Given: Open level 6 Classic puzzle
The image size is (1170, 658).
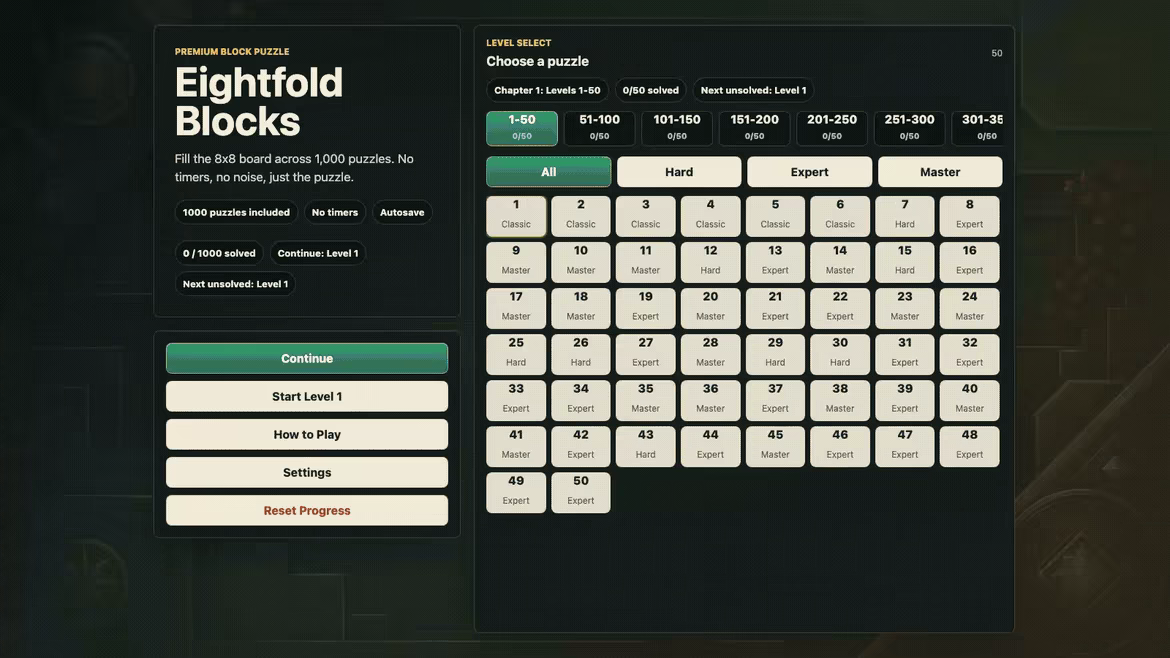Looking at the screenshot, I should [x=840, y=216].
